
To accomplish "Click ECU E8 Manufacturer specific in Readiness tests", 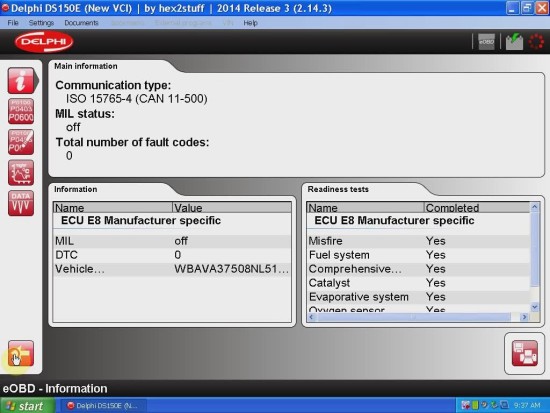I will click(x=394, y=221).
